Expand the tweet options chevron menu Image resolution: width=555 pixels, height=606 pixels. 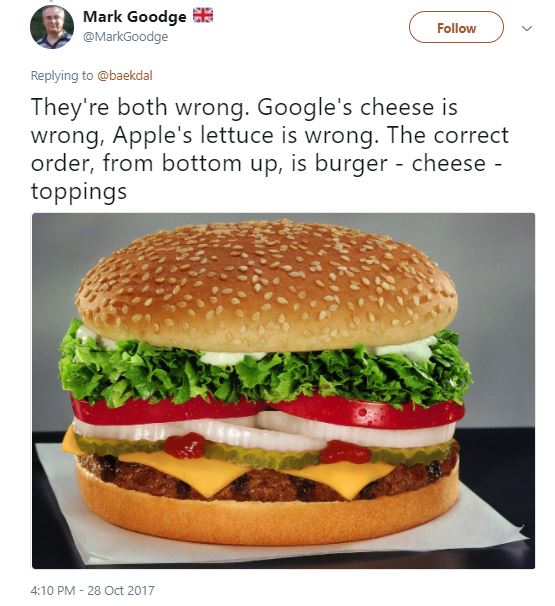[527, 28]
